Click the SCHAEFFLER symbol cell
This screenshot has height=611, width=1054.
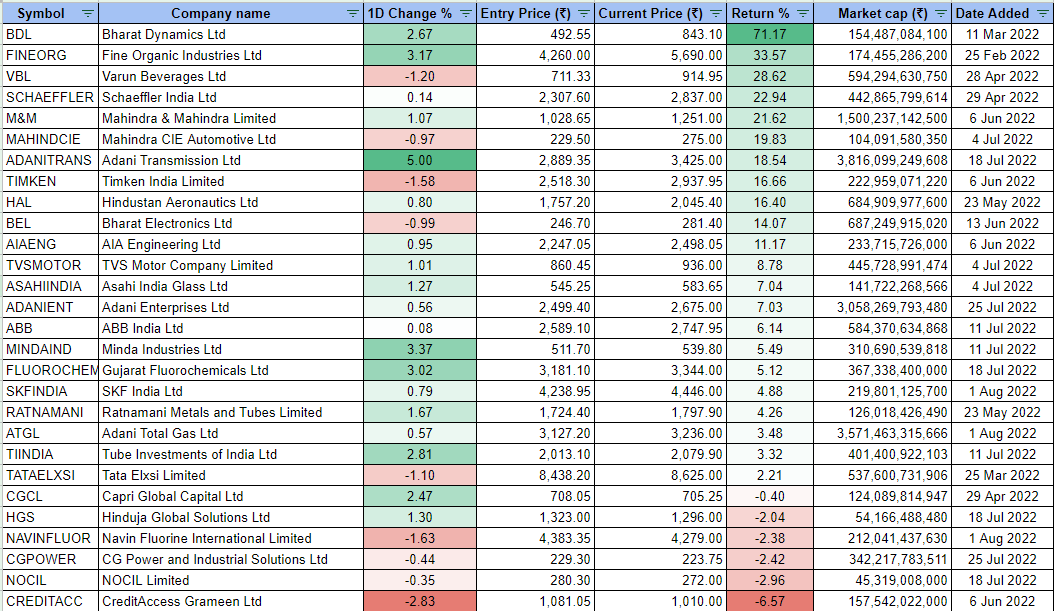[x=50, y=97]
